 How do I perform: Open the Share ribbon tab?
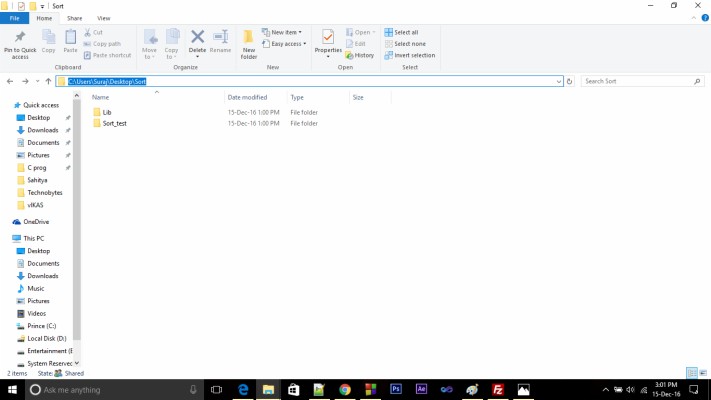click(75, 18)
